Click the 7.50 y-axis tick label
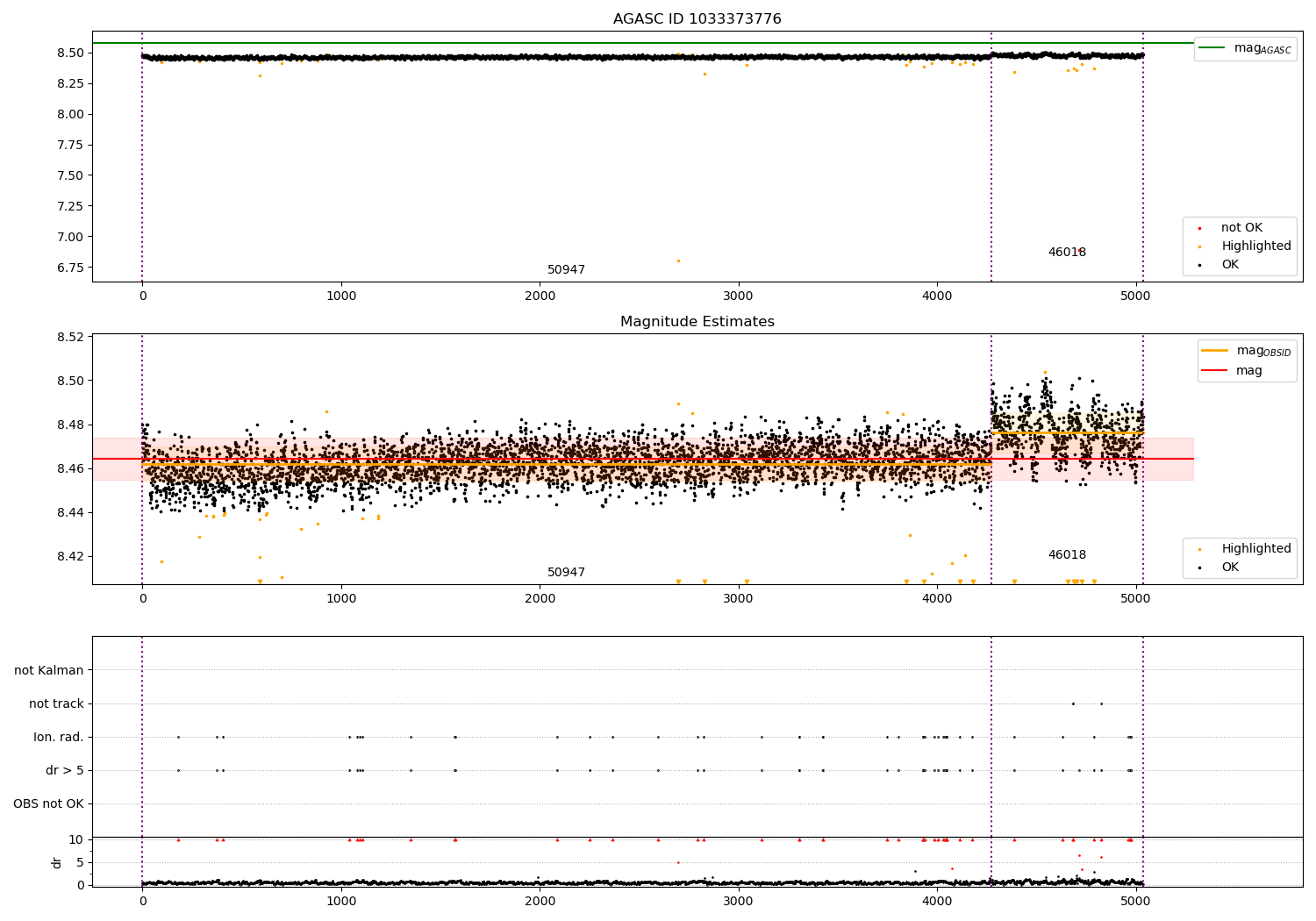 (71, 175)
